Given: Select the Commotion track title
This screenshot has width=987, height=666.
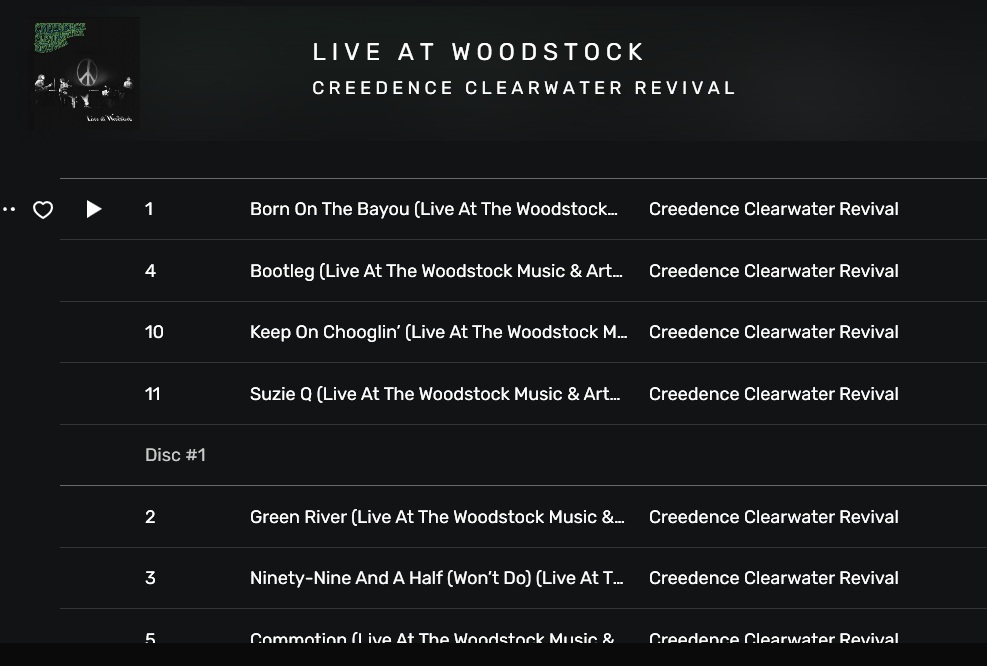Looking at the screenshot, I should coord(432,637).
